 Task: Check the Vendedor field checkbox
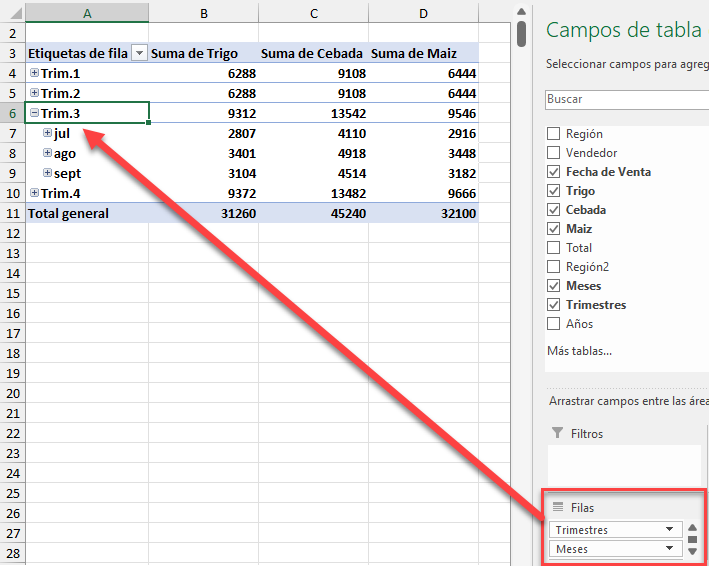pos(553,153)
